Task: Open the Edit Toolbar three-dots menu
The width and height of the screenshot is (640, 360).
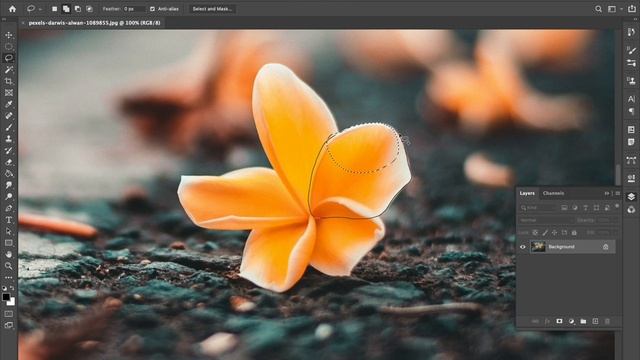Action: [9, 278]
